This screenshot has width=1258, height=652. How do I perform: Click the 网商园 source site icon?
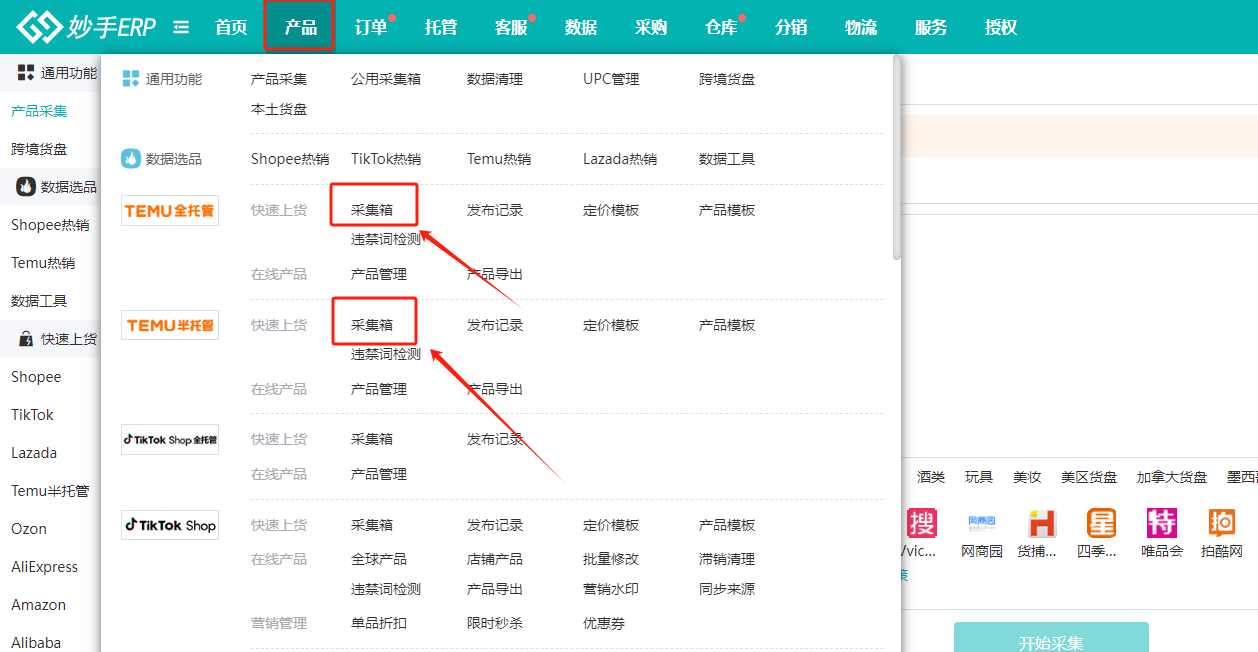(982, 523)
